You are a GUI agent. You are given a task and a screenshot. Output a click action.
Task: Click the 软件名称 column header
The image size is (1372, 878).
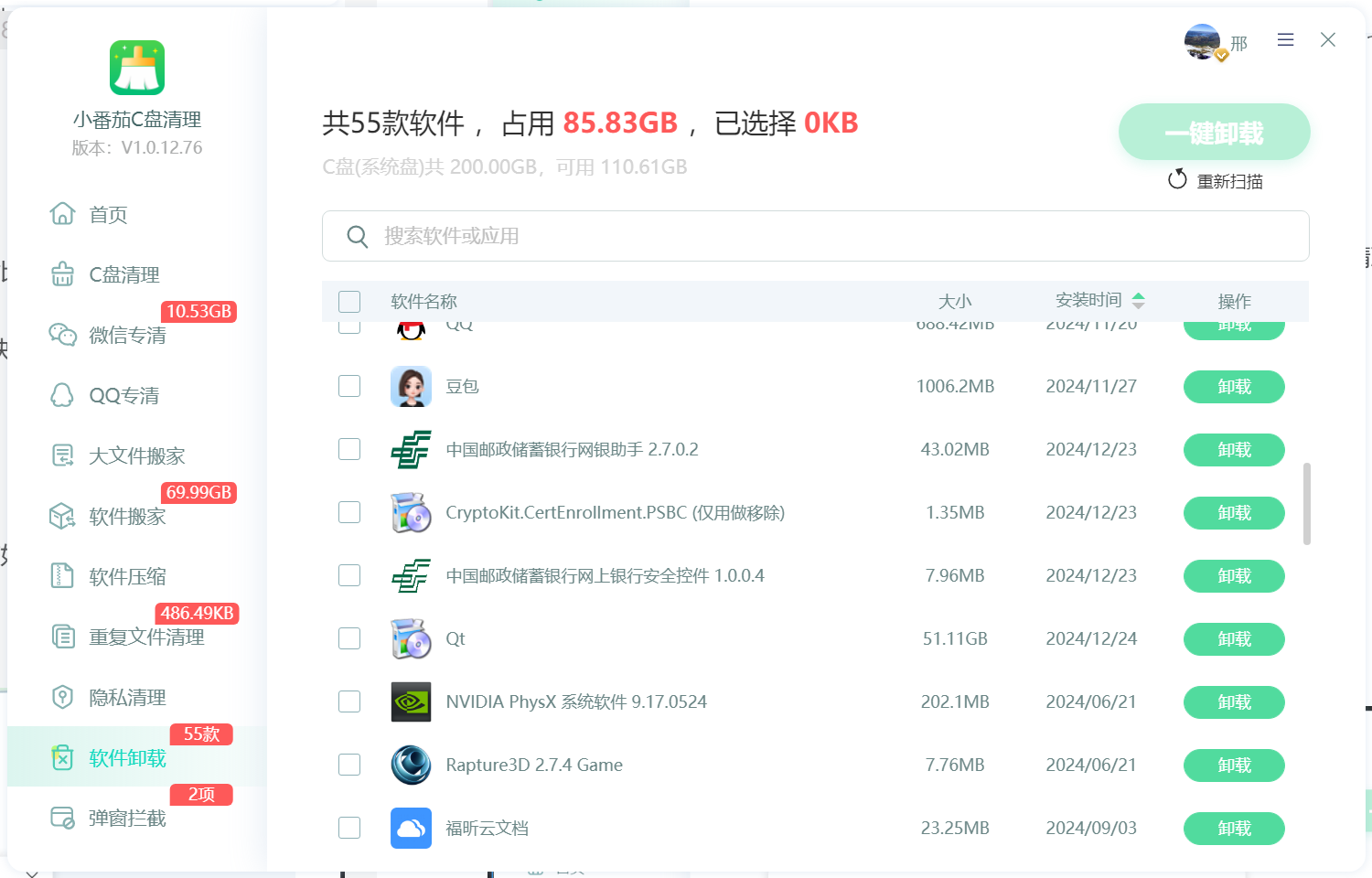[x=423, y=302]
